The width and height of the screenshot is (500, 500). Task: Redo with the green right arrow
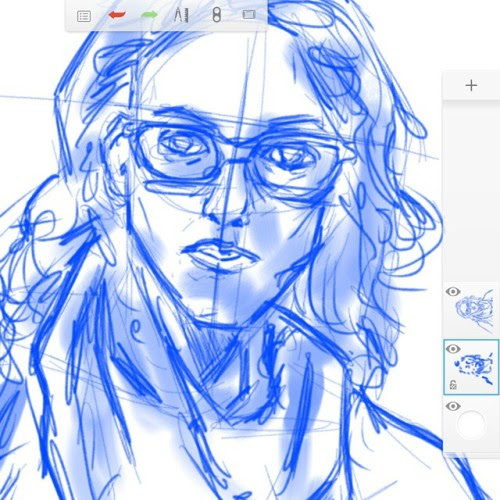tap(149, 15)
